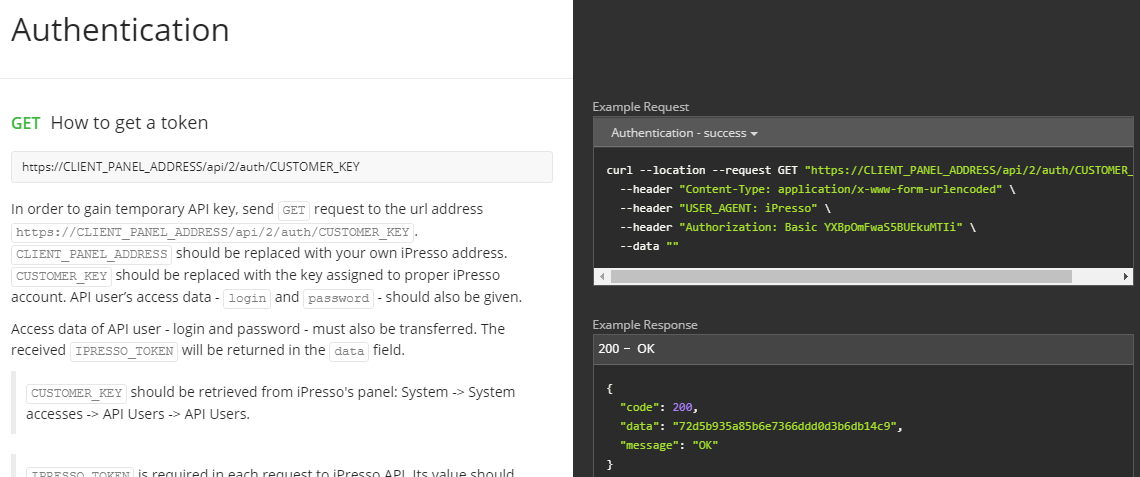Image resolution: width=1140 pixels, height=477 pixels.
Task: Click the Authentication page heading
Action: point(121,30)
